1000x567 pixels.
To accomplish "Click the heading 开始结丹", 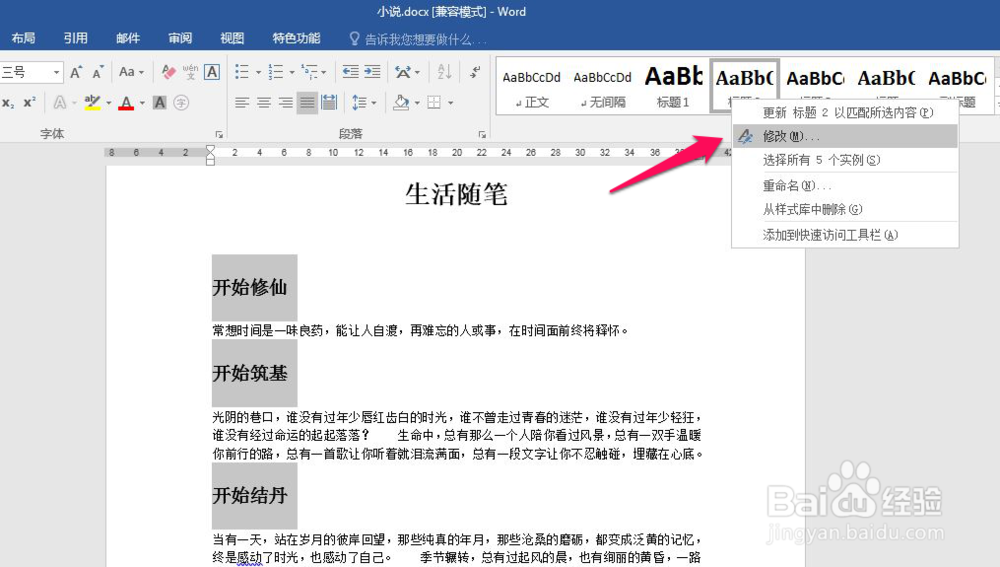I will (250, 496).
